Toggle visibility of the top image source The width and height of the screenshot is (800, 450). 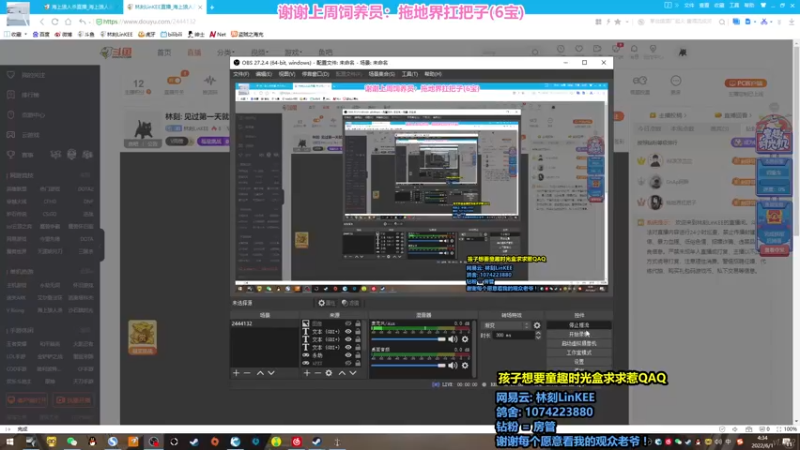pos(348,323)
